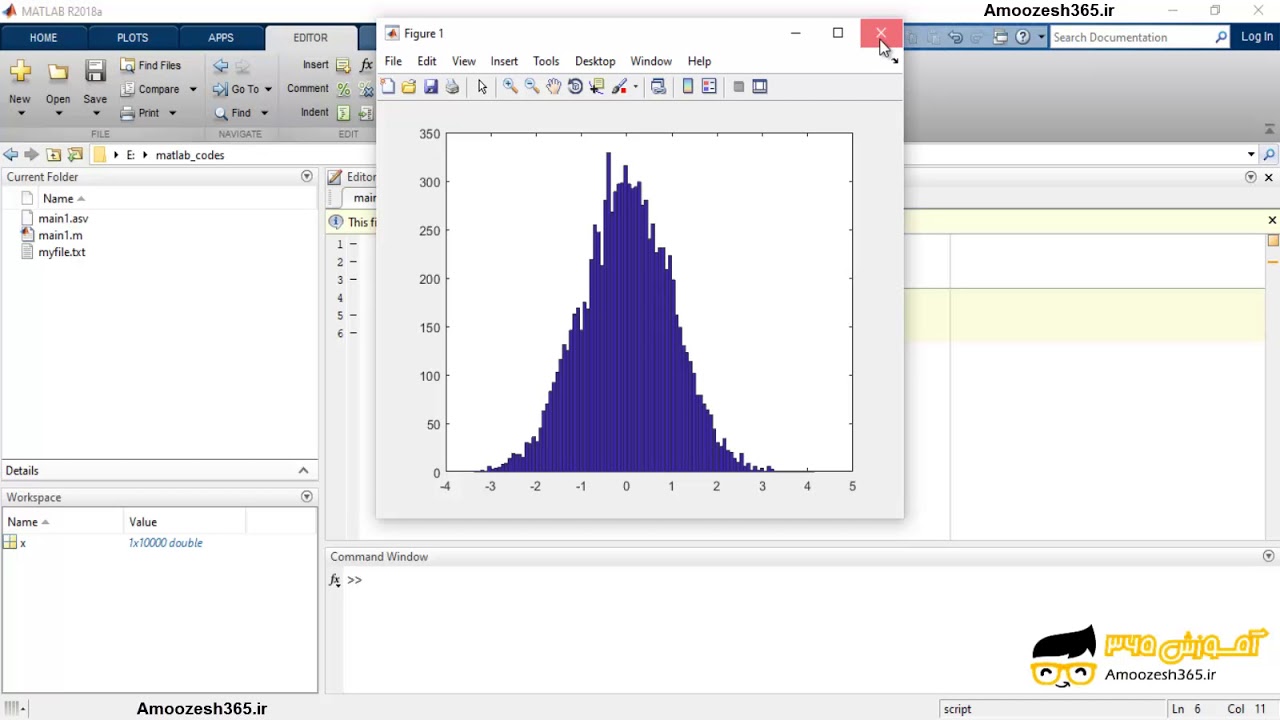This screenshot has height=720, width=1280.
Task: Open the View menu in Figure 1
Action: point(464,61)
